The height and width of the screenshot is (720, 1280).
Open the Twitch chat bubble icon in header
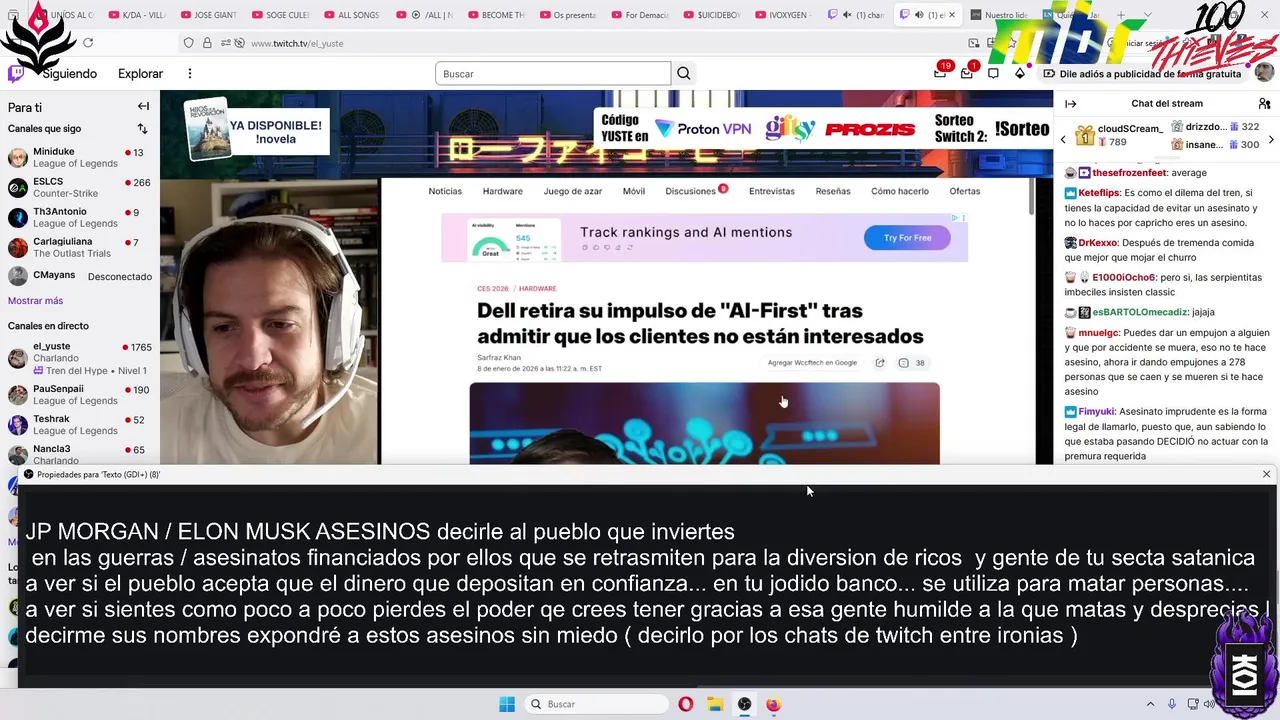(x=993, y=73)
